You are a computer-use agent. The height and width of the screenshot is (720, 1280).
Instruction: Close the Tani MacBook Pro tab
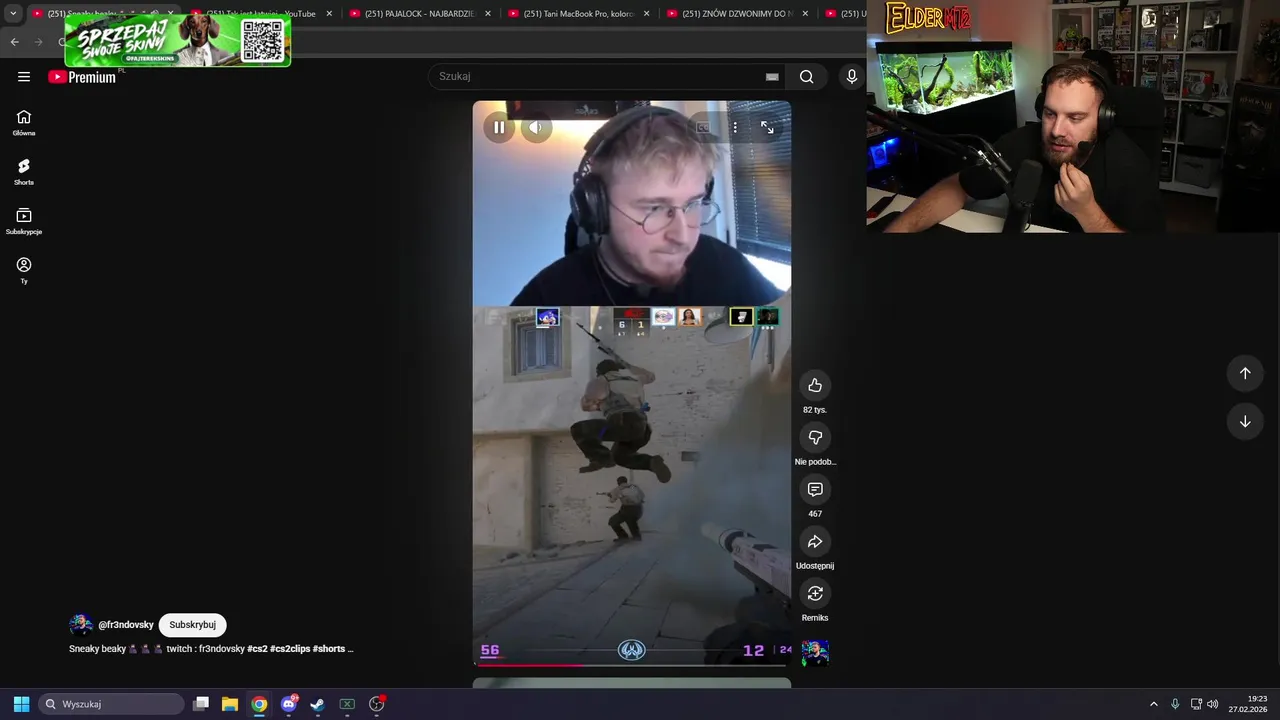646,14
